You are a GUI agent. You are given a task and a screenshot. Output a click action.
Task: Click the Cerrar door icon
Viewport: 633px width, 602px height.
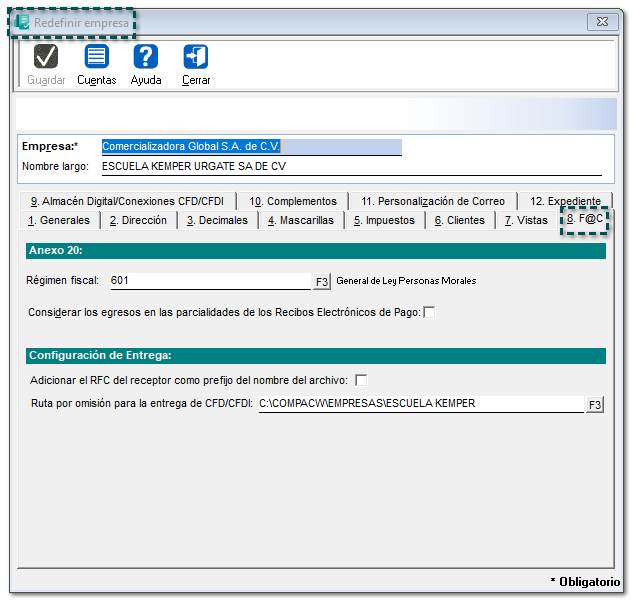(x=196, y=57)
